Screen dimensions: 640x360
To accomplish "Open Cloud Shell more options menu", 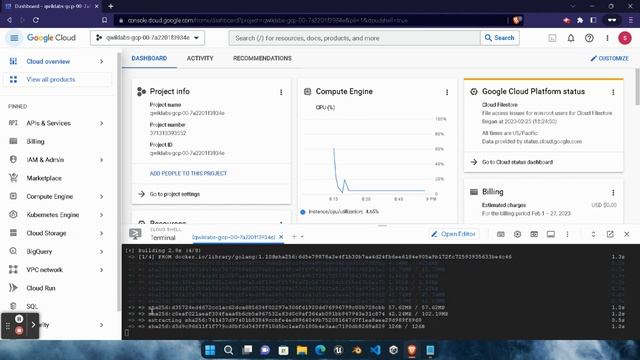I will 567,234.
